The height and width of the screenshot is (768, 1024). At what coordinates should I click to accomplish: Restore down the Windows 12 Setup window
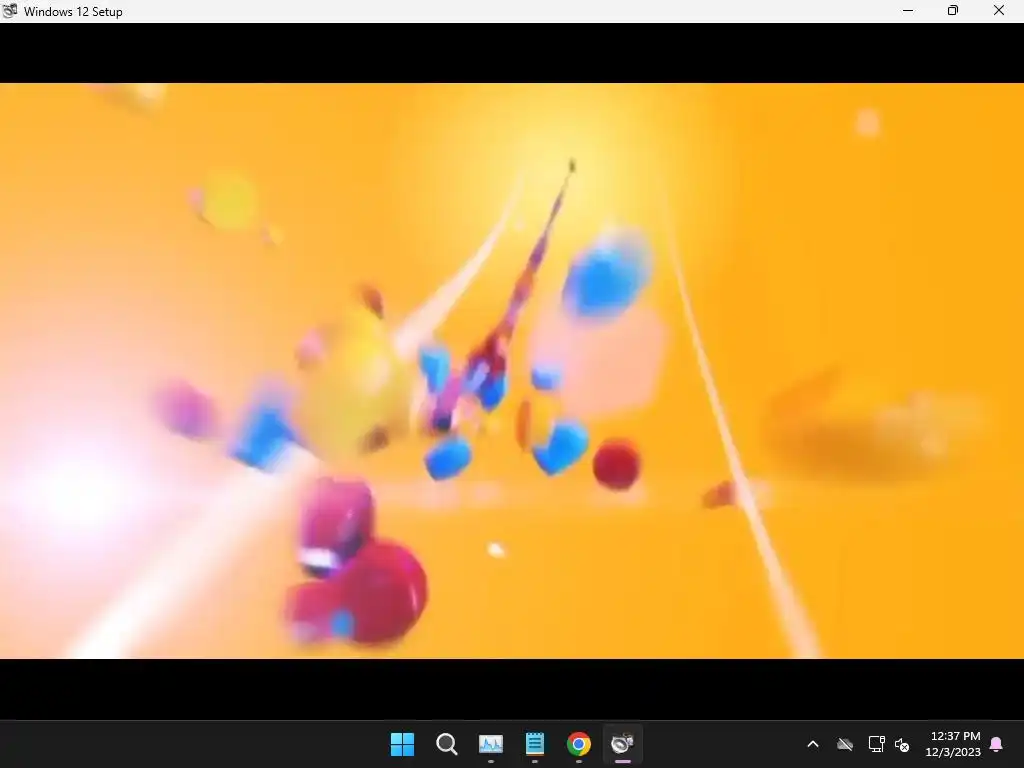coord(953,10)
